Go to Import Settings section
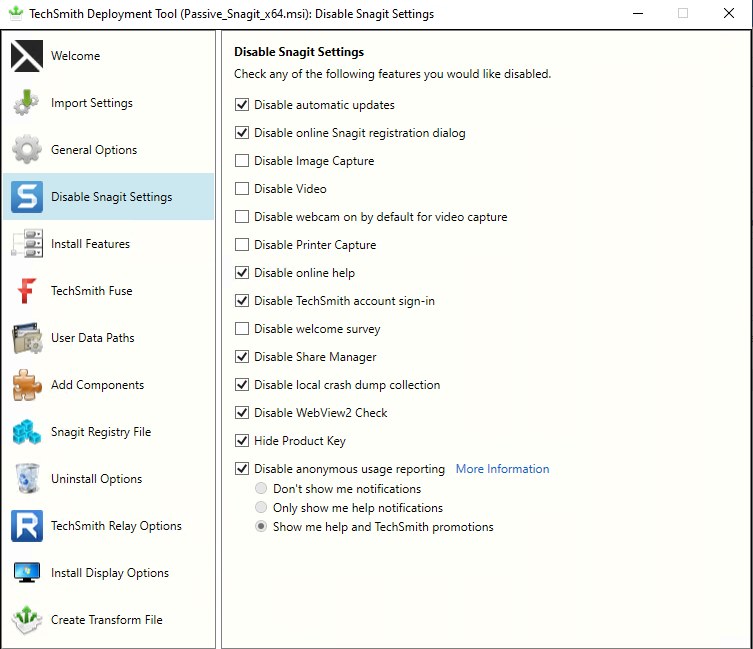This screenshot has width=753, height=649. click(92, 103)
